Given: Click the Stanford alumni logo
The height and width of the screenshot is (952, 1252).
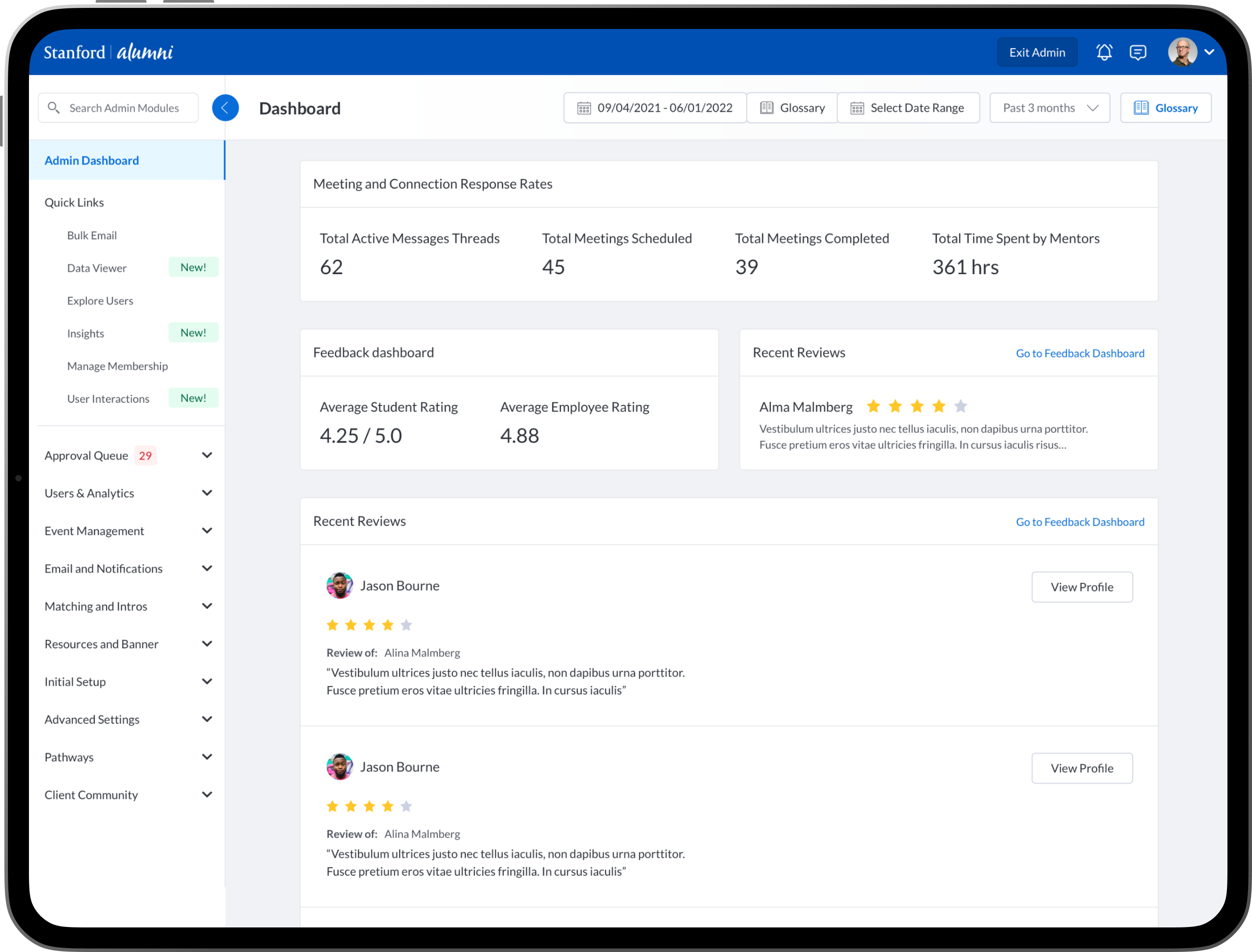Looking at the screenshot, I should (109, 52).
